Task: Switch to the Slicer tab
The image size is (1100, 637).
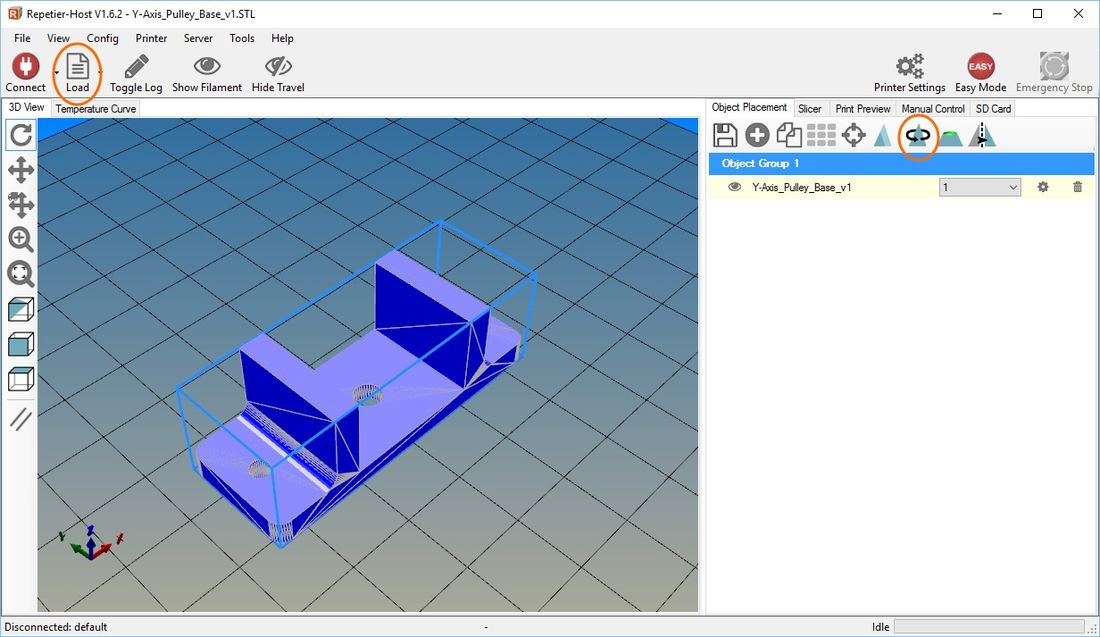Action: pyautogui.click(x=809, y=109)
